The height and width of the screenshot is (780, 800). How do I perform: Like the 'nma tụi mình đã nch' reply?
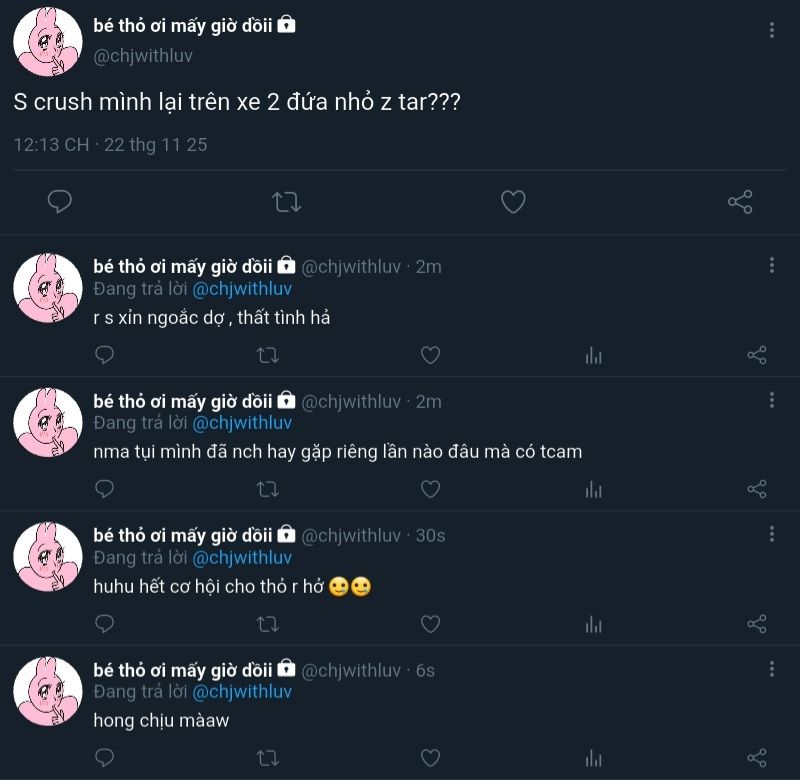(x=430, y=489)
